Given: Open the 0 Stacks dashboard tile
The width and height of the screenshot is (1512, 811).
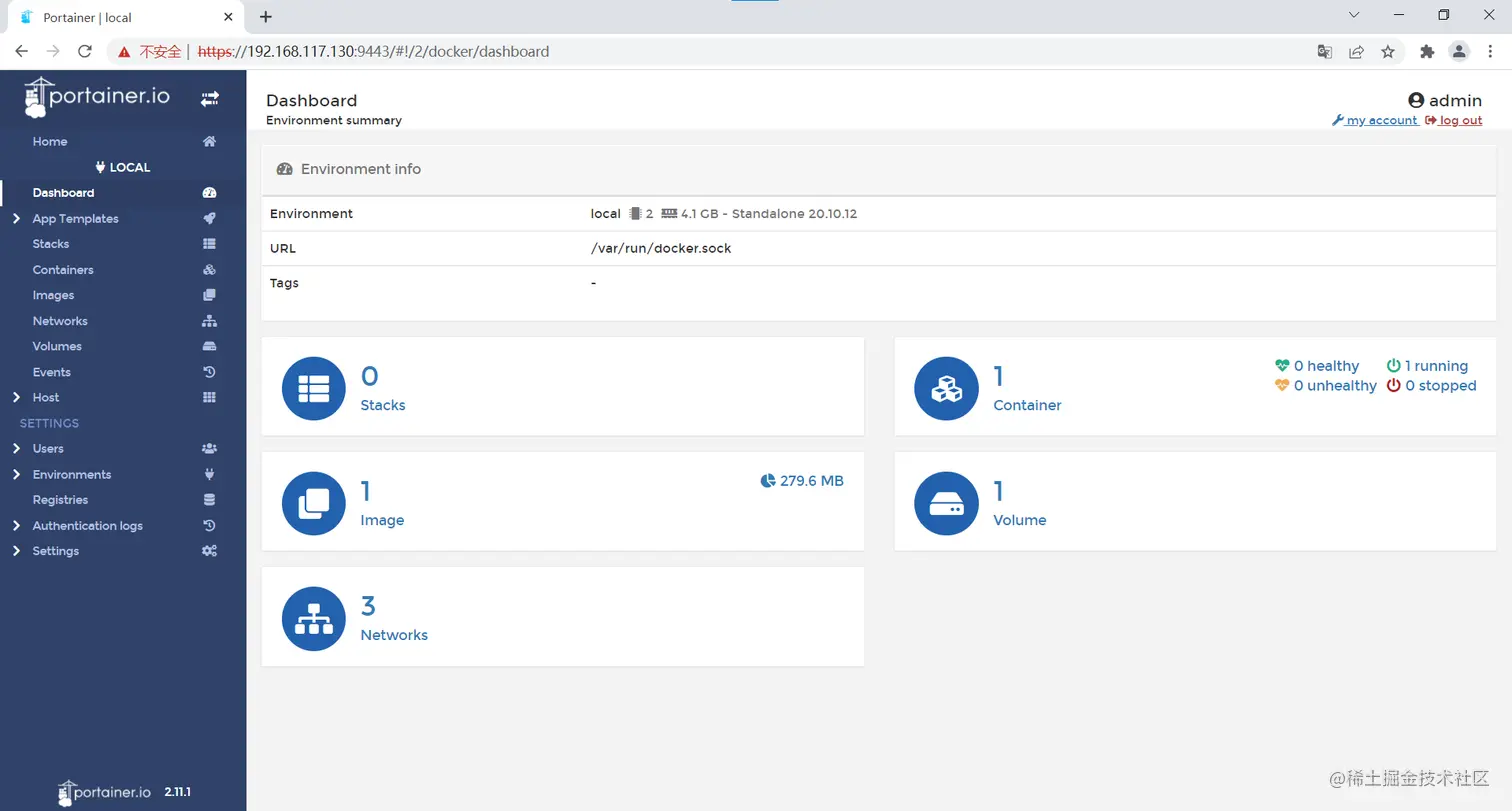Looking at the screenshot, I should click(563, 386).
